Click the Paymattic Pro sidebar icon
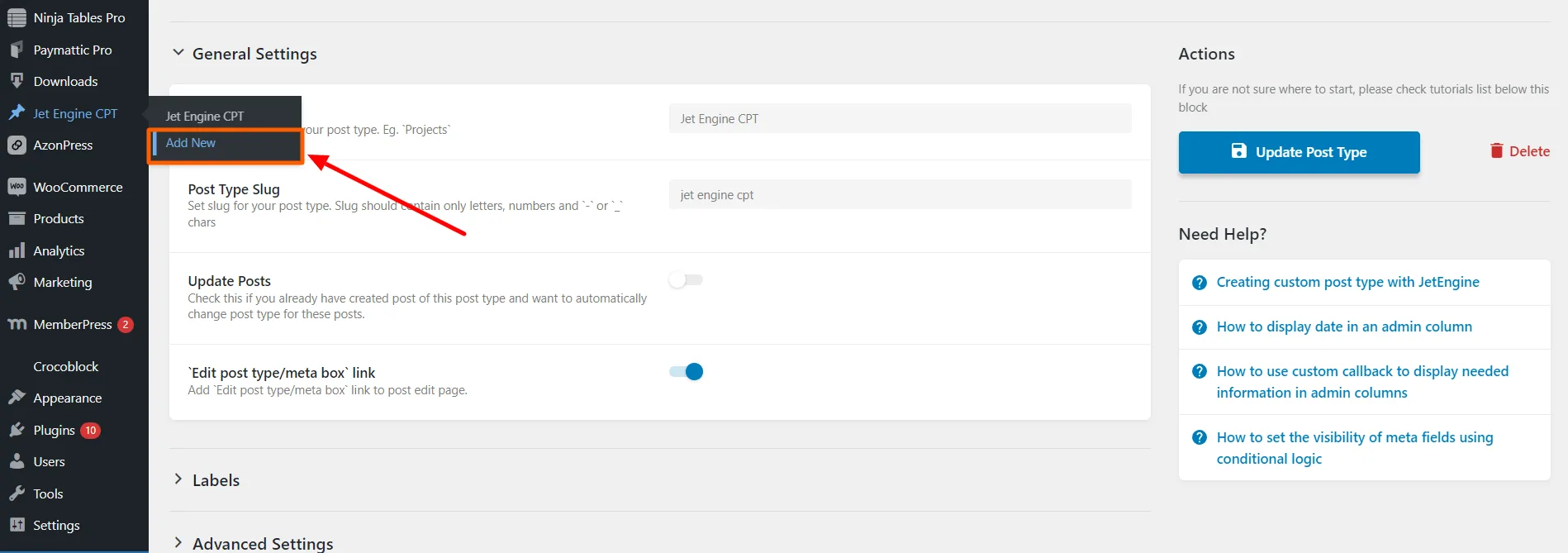The height and width of the screenshot is (553, 1568). click(x=17, y=50)
